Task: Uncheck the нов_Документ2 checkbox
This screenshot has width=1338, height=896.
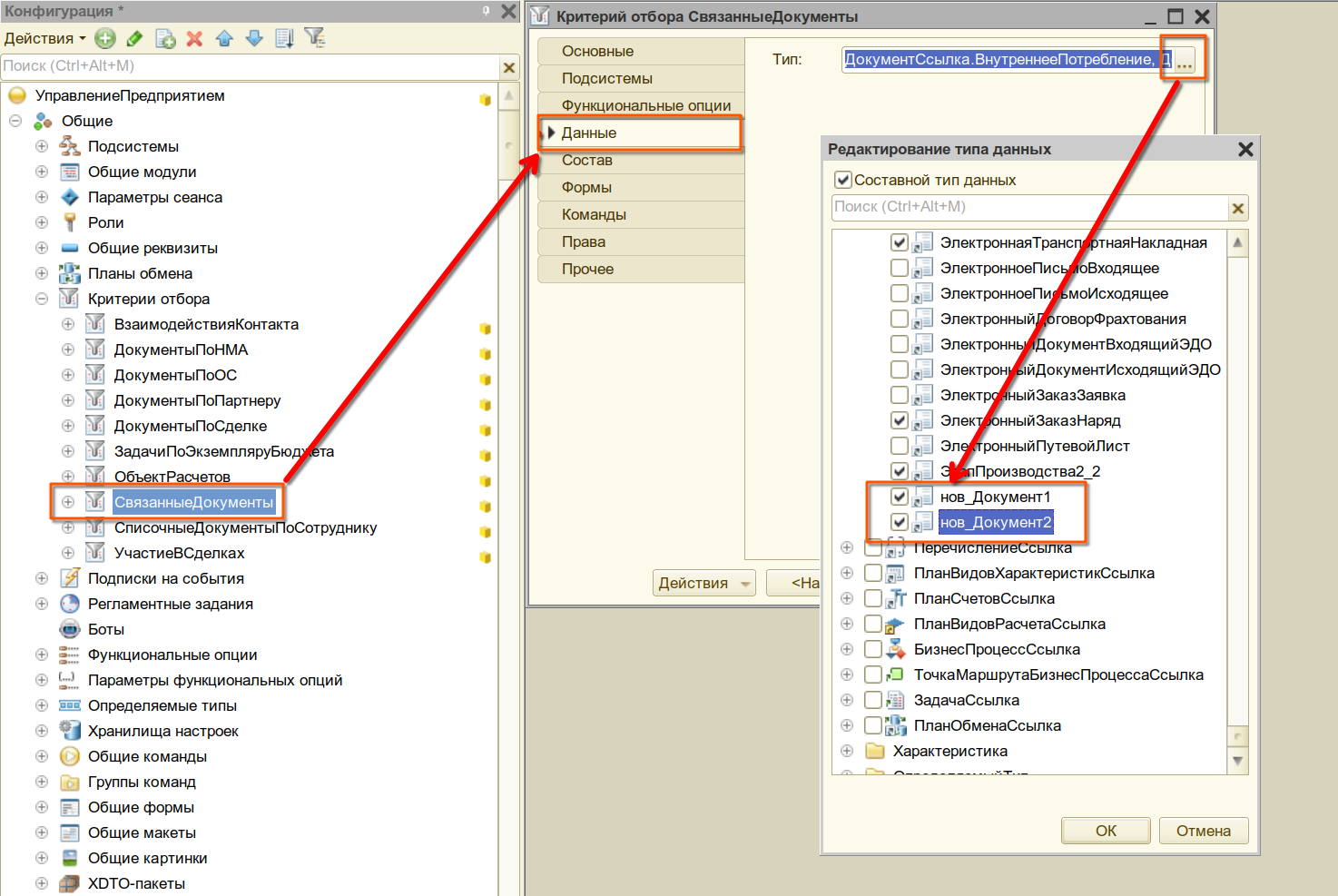Action: click(x=900, y=522)
